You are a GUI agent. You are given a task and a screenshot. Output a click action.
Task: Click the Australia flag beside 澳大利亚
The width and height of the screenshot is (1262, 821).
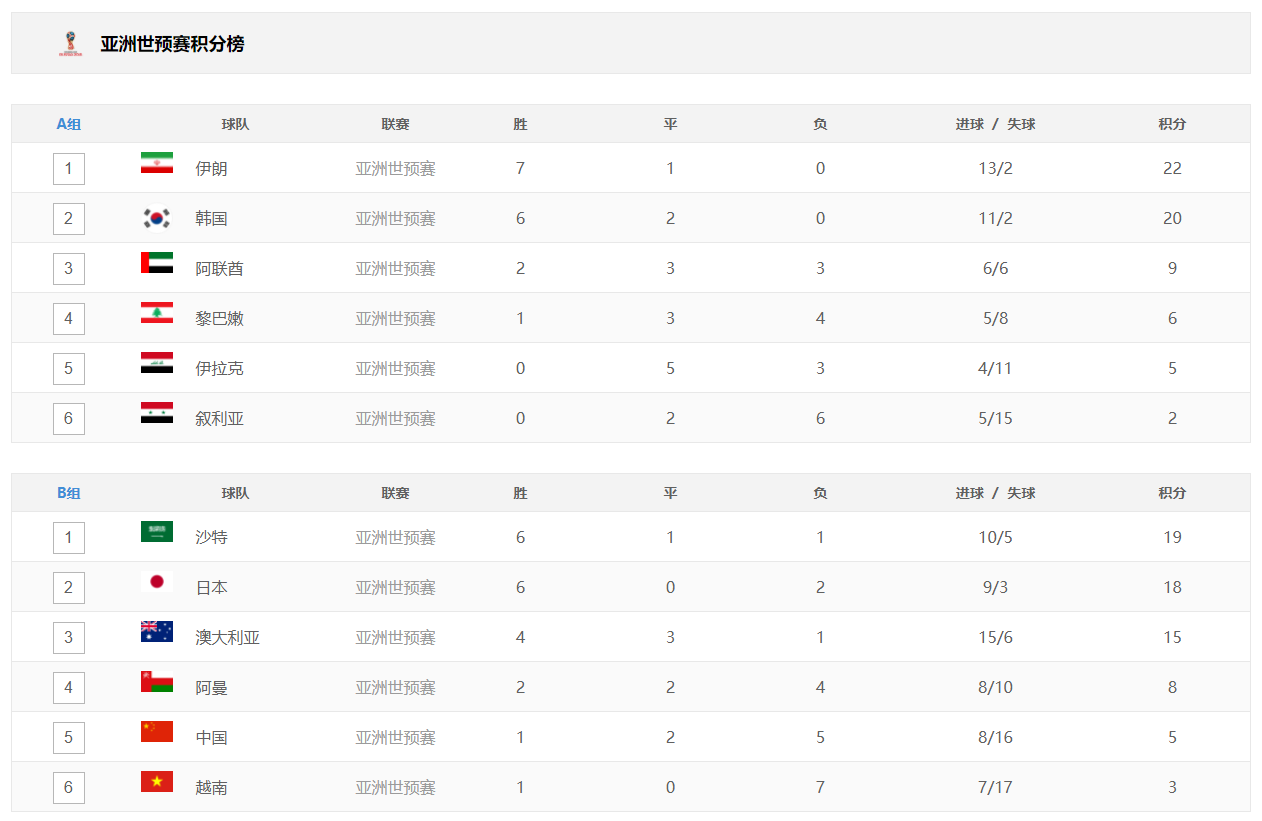pyautogui.click(x=157, y=632)
